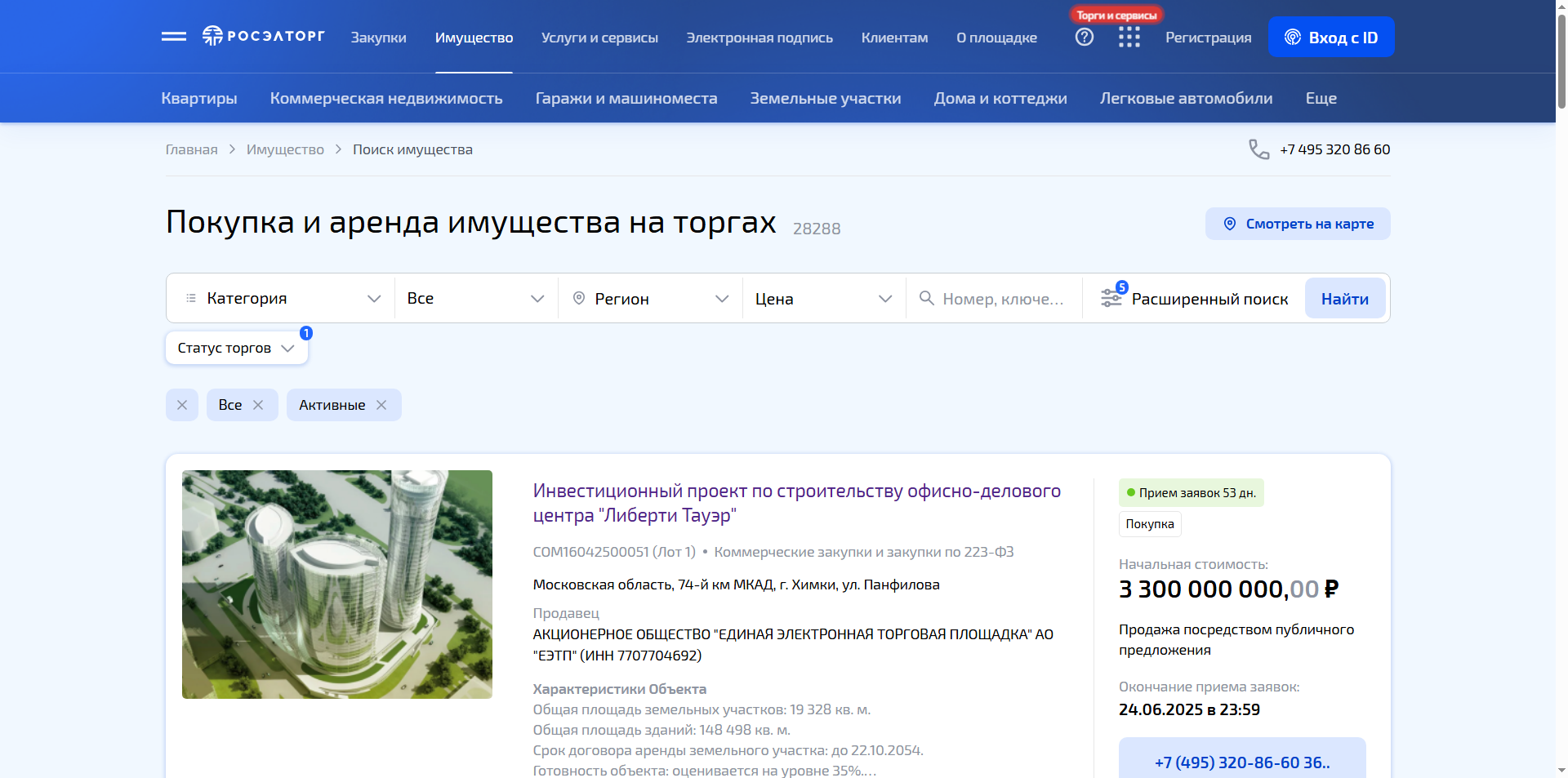This screenshot has height=778, width=1568.
Task: Click the Имущество breadcrumb link
Action: pyautogui.click(x=285, y=149)
